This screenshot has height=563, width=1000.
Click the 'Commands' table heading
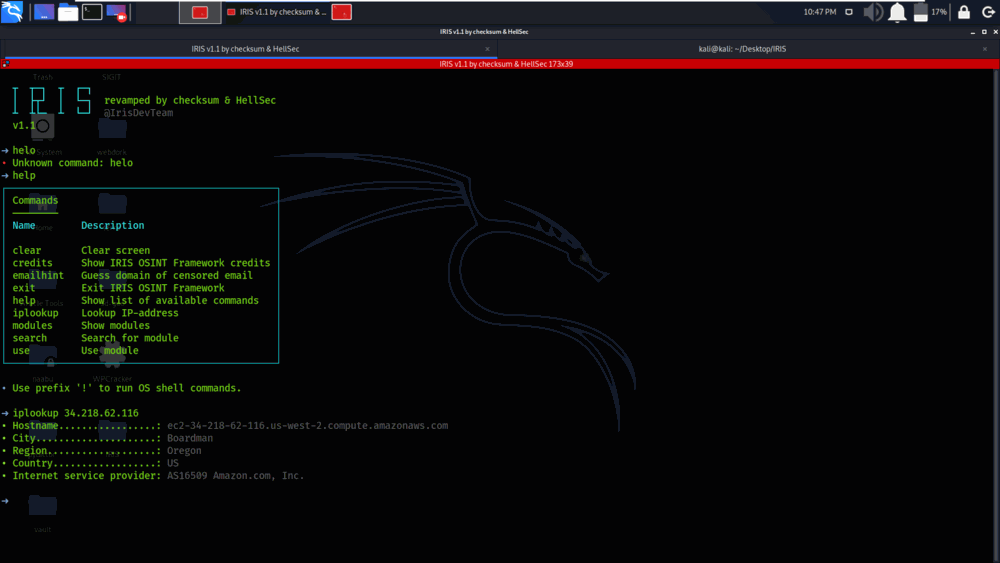pyautogui.click(x=35, y=200)
